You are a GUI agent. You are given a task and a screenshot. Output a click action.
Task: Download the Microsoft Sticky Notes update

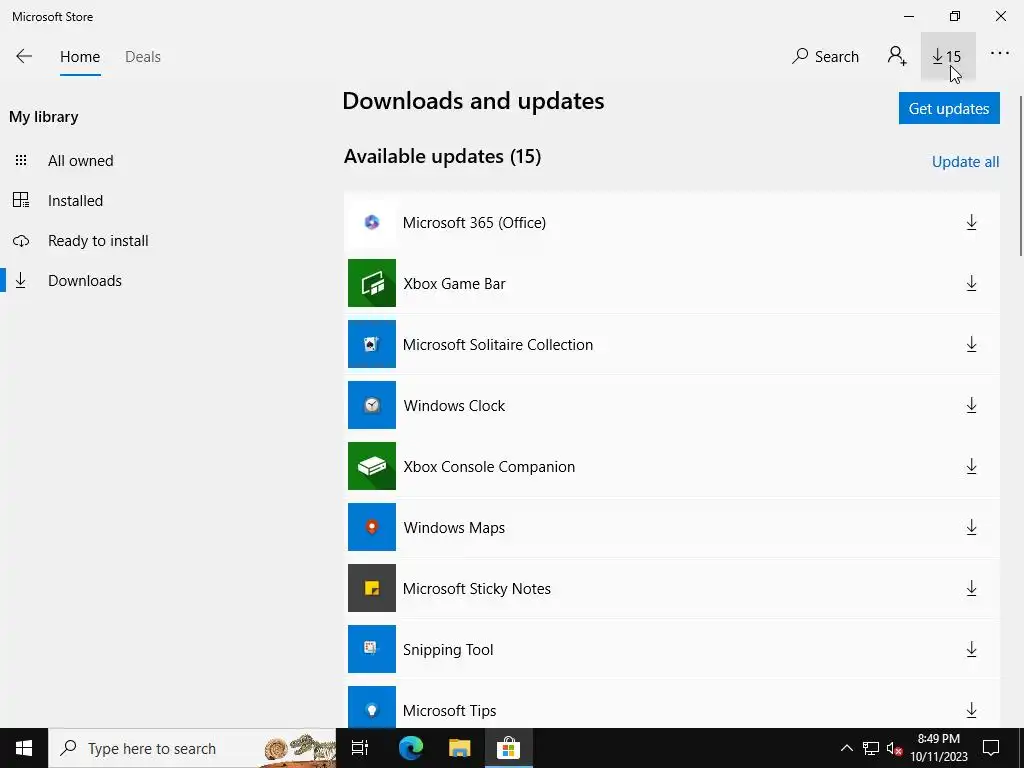pyautogui.click(x=971, y=588)
